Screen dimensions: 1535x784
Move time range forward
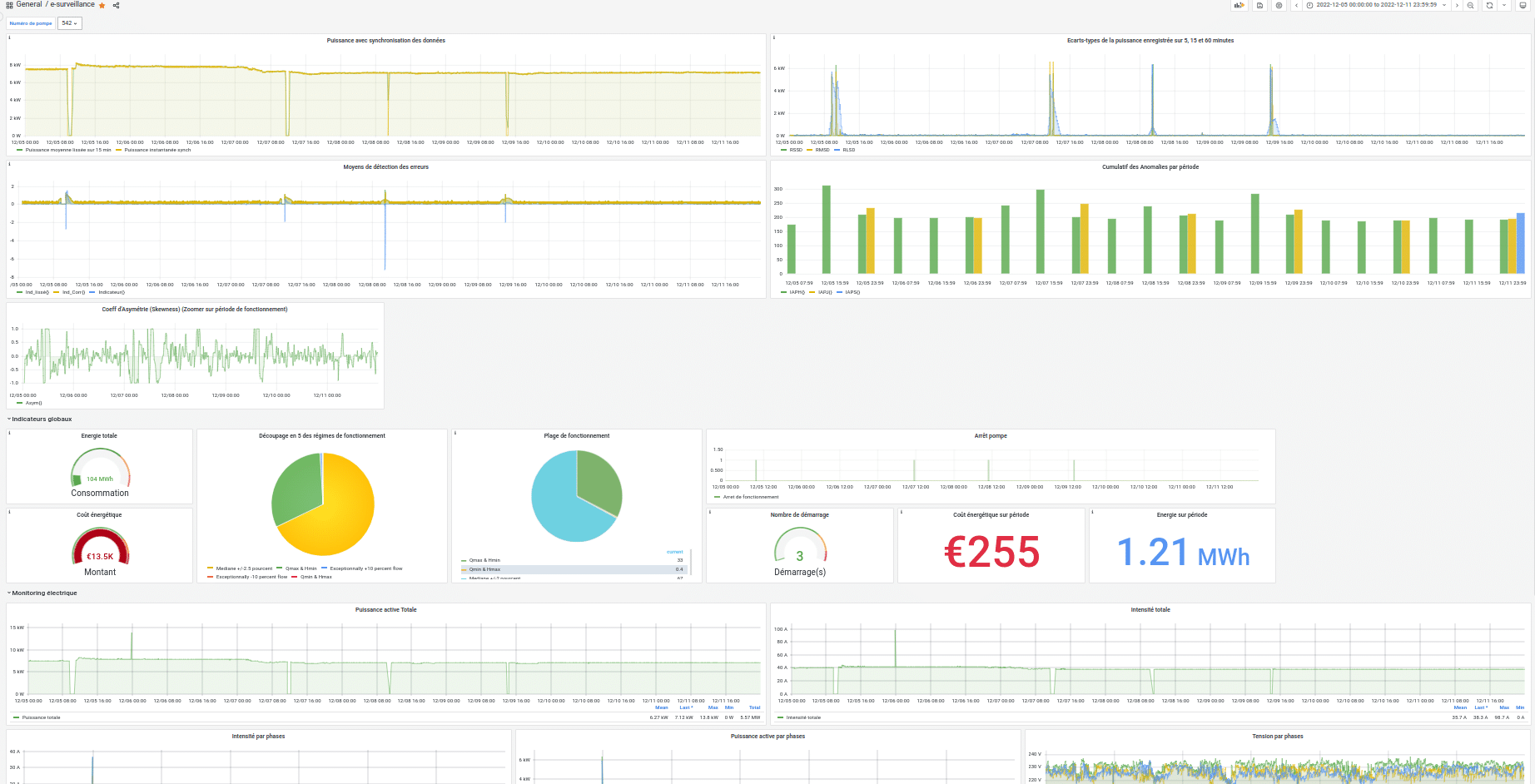coord(1456,5)
